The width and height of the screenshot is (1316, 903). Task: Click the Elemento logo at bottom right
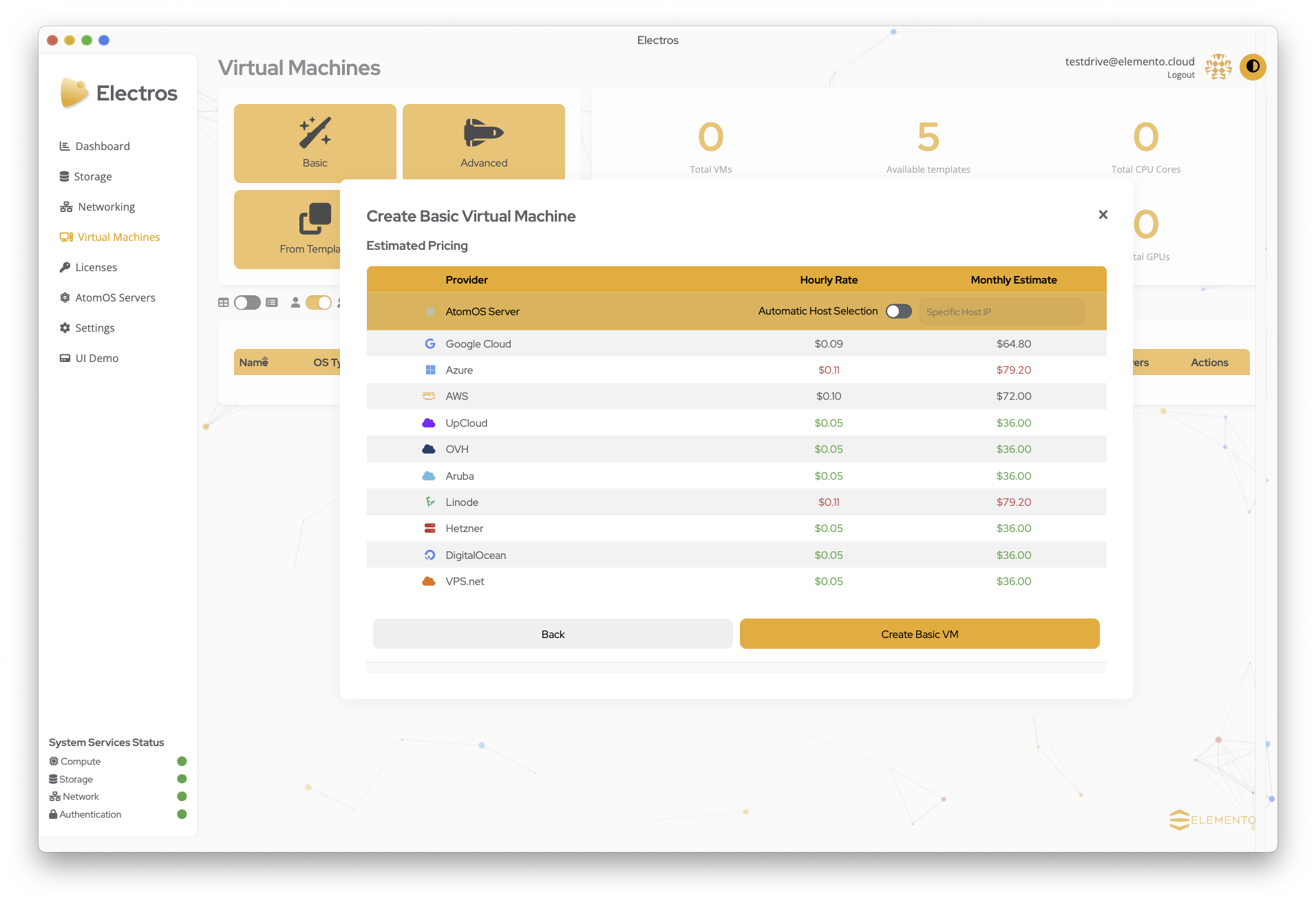point(1212,820)
